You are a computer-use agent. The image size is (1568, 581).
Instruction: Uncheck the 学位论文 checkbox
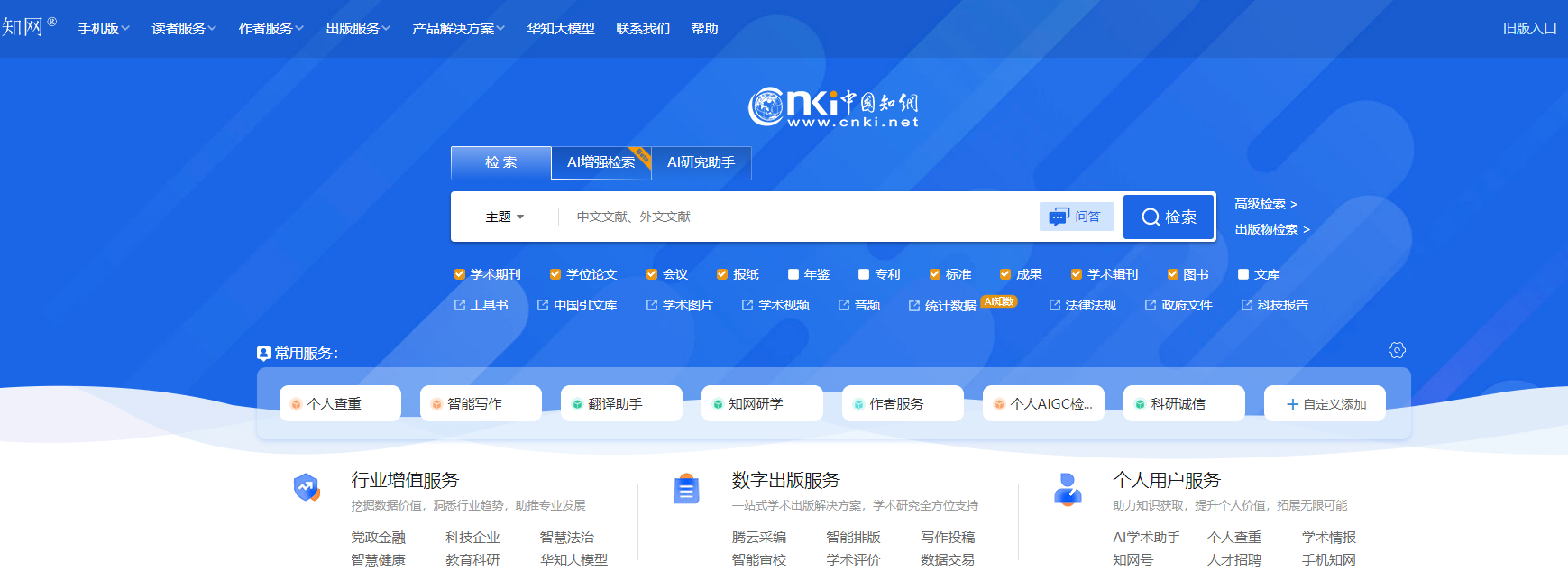555,274
